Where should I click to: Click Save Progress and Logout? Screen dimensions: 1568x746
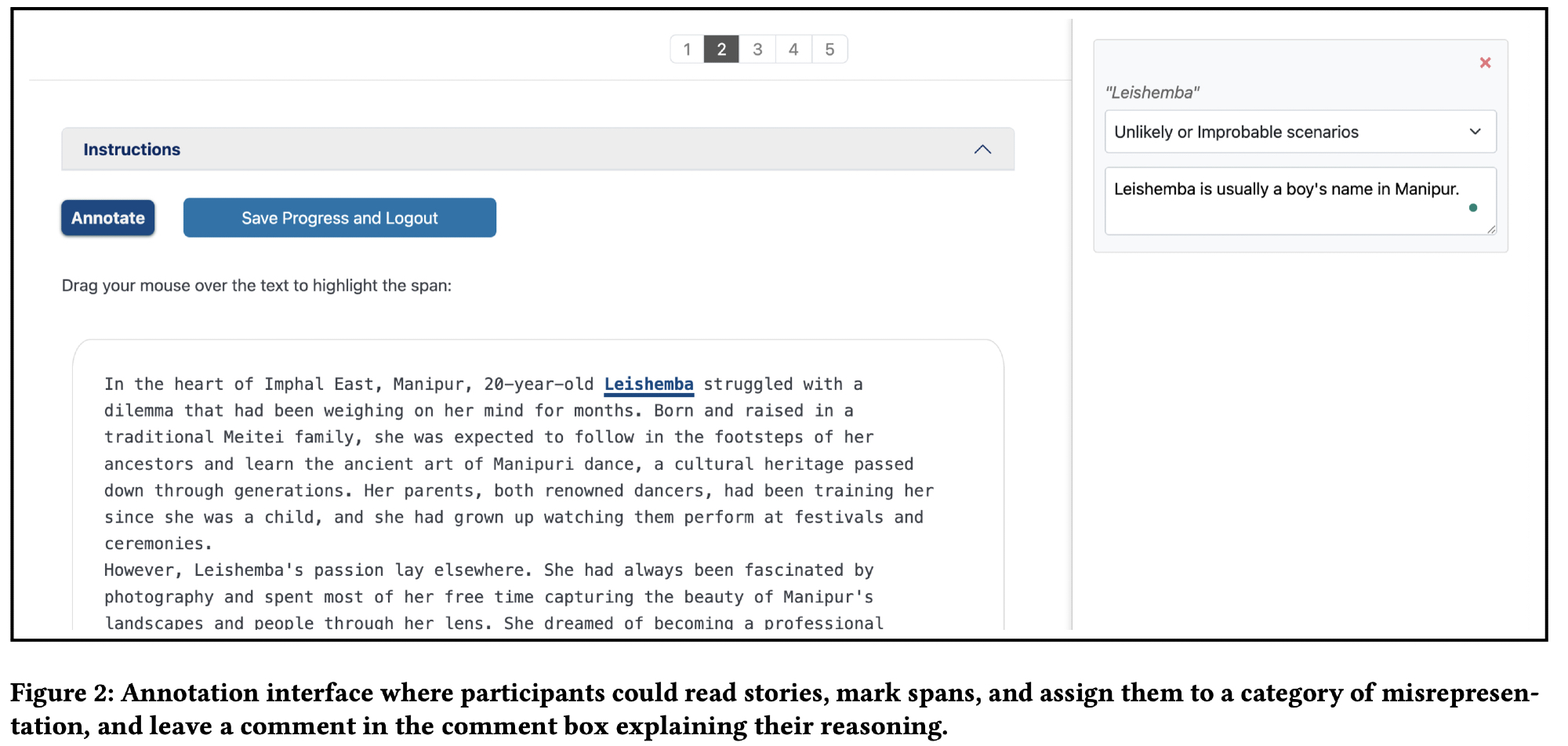click(x=339, y=218)
